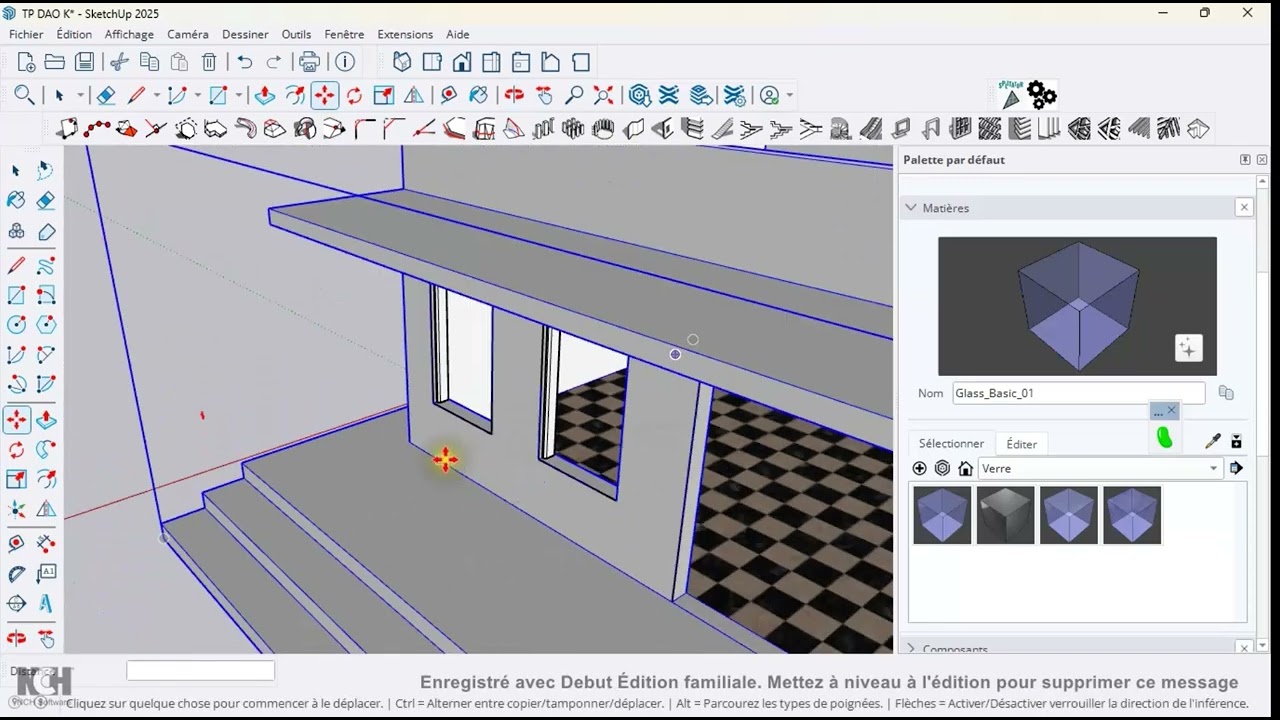Select the Paint Bucket tool in top toolbar

pyautogui.click(x=479, y=95)
